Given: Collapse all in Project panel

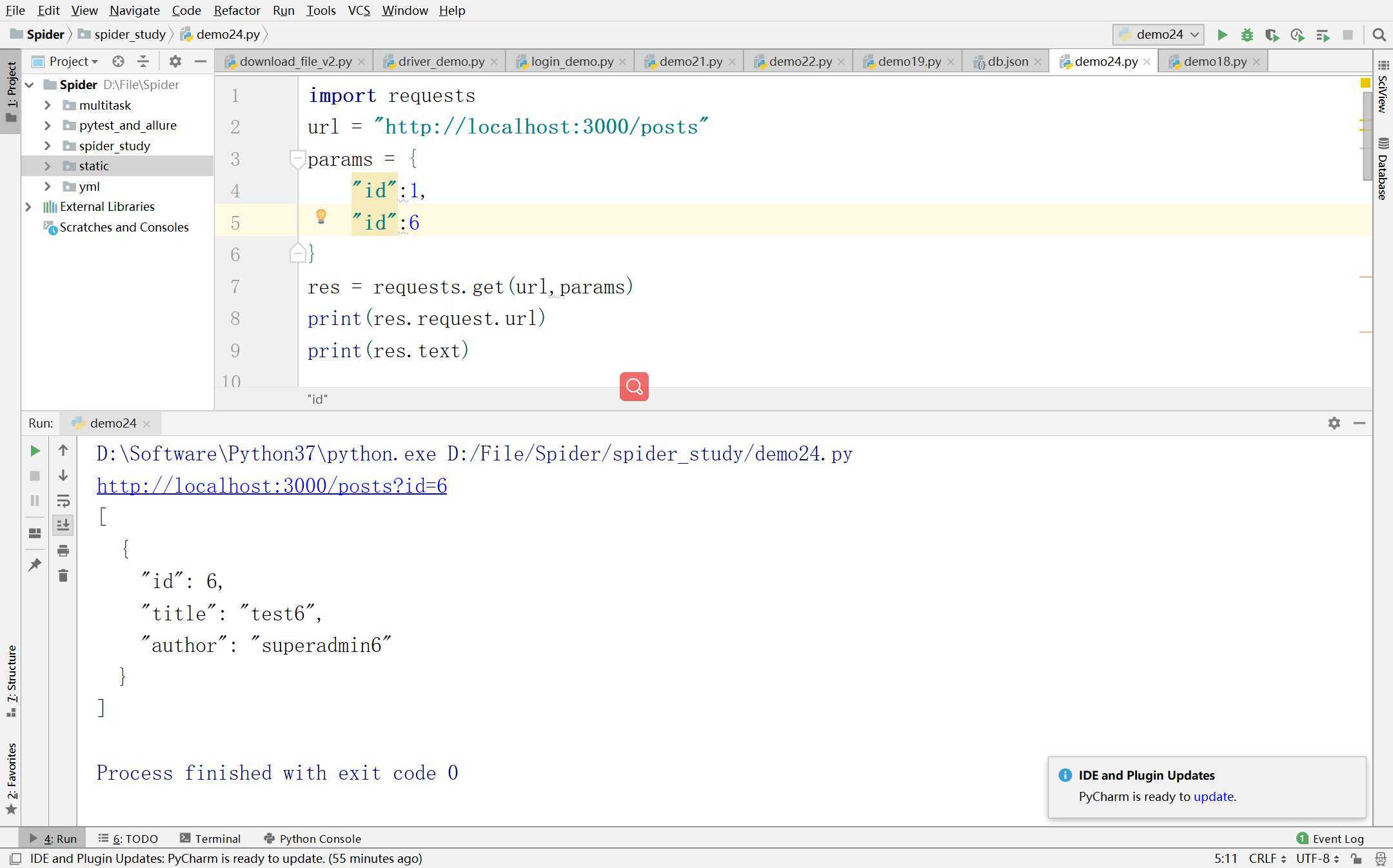Looking at the screenshot, I should [143, 61].
